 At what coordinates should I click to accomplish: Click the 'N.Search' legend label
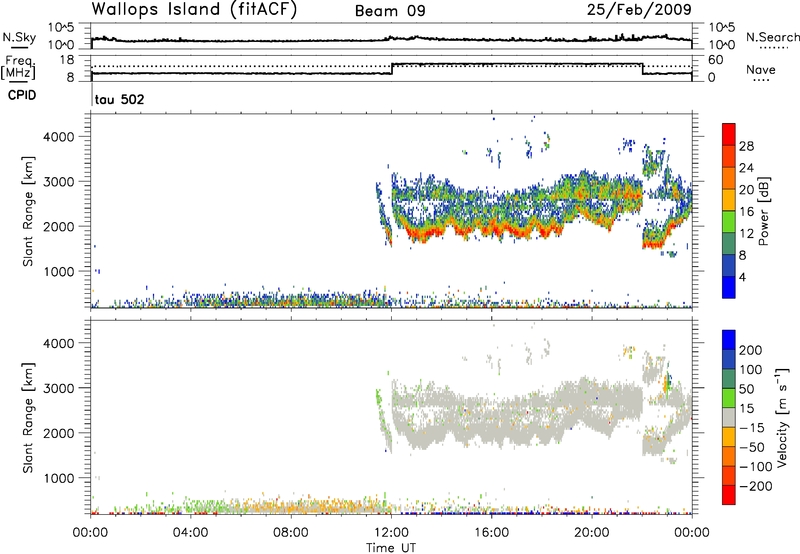772,37
